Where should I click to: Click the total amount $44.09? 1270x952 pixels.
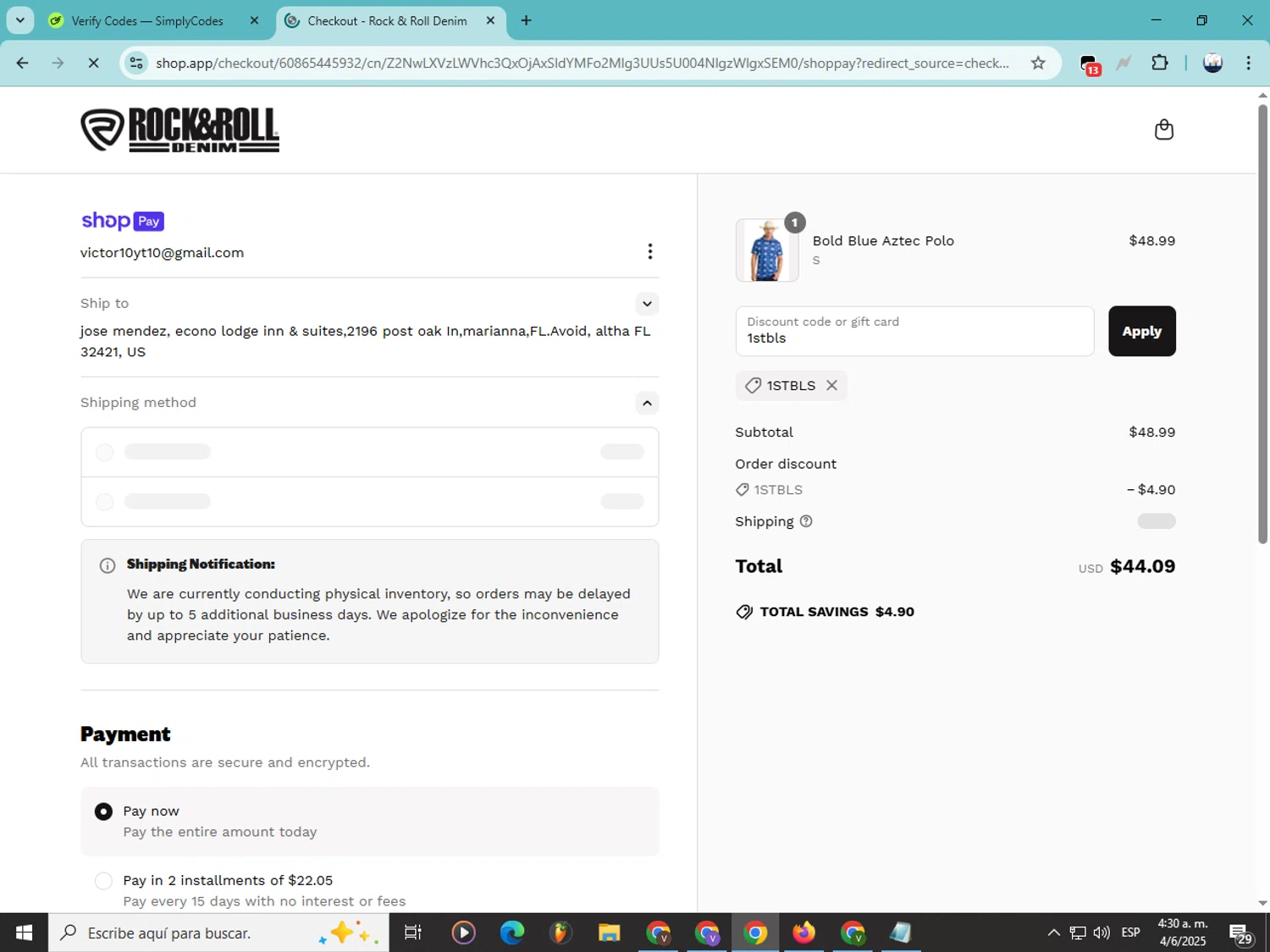[1142, 566]
